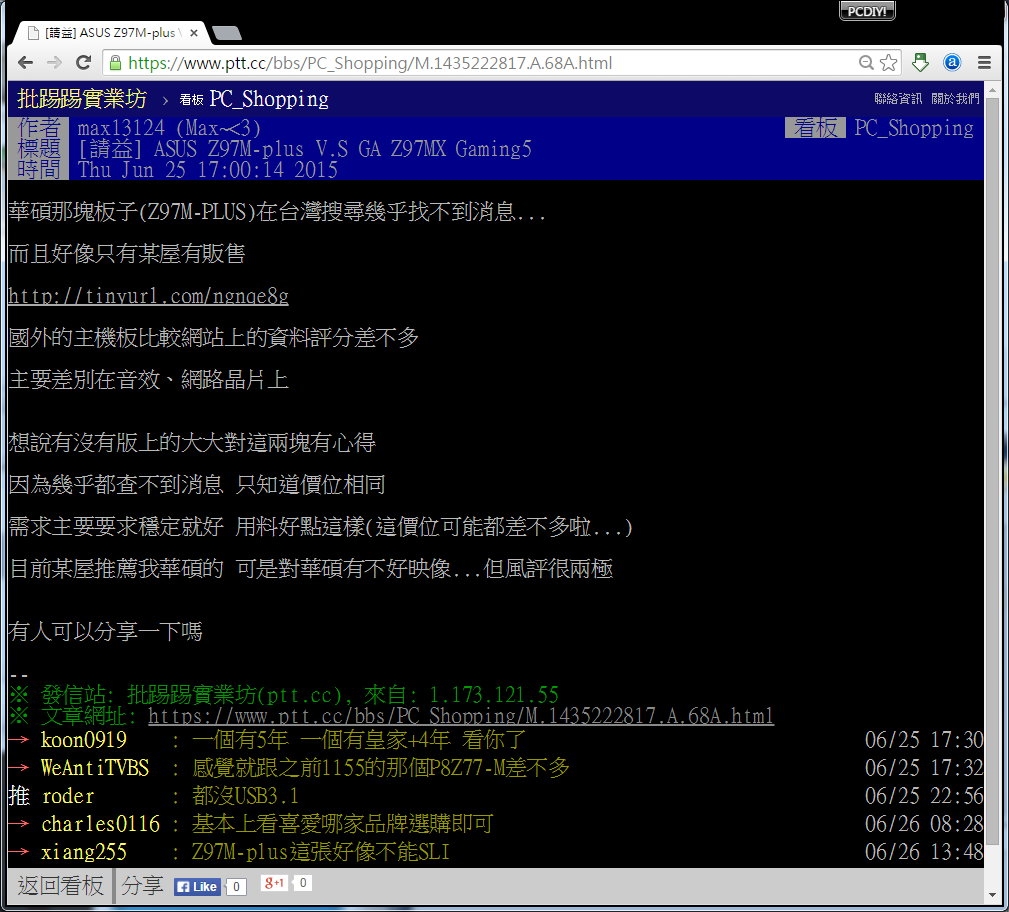Click comment Z97M-plus這張好像不能SLI
The width and height of the screenshot is (1009, 912).
(320, 852)
